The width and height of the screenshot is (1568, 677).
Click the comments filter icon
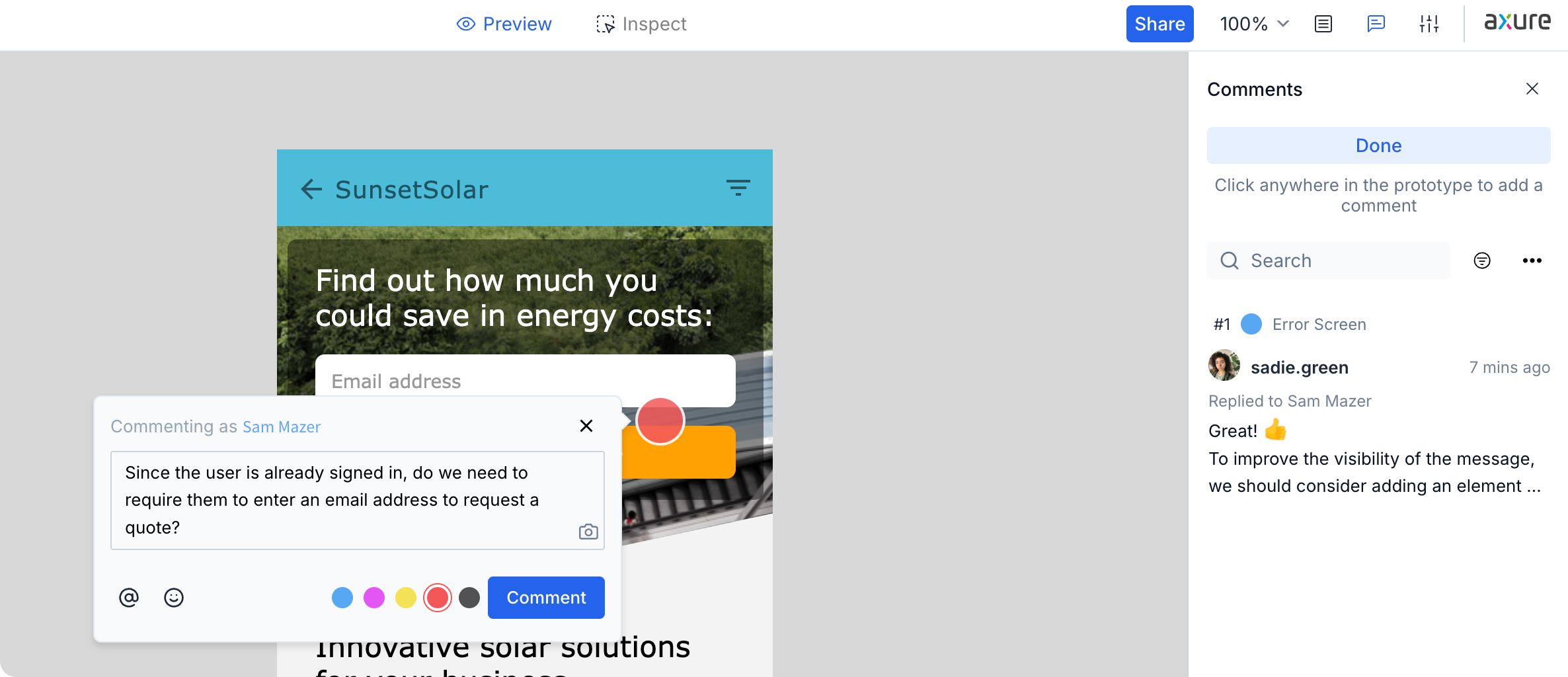click(1482, 260)
